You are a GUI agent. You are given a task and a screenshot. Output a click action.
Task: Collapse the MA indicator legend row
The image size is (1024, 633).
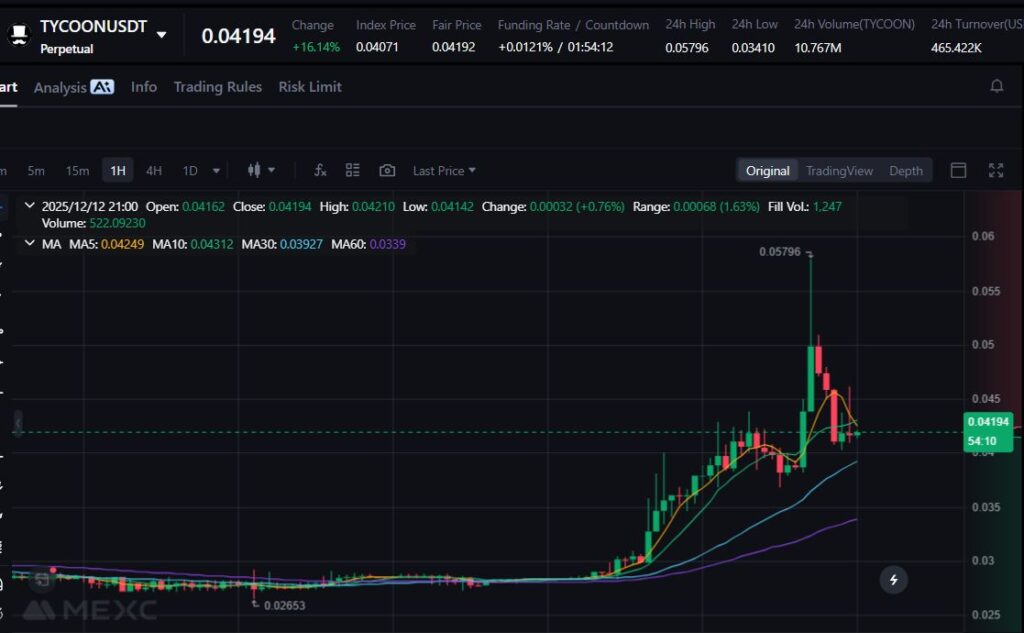tap(28, 243)
